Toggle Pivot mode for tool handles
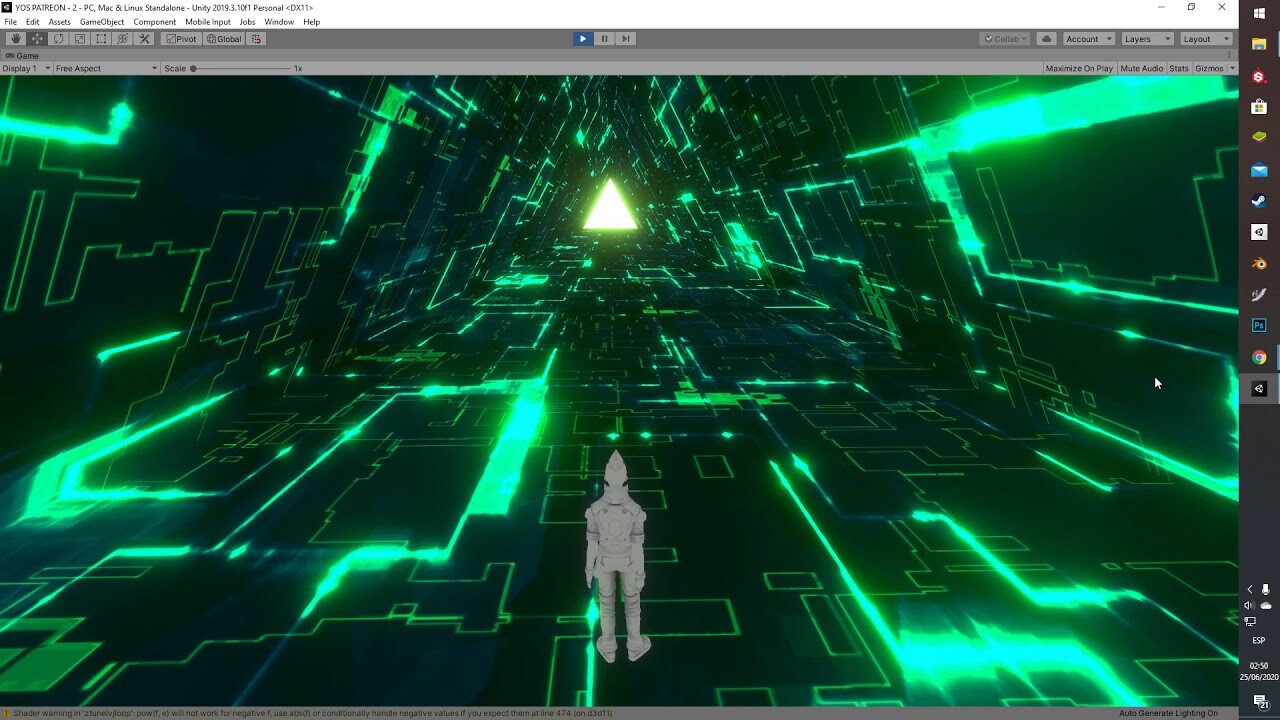1280x720 pixels. (180, 38)
